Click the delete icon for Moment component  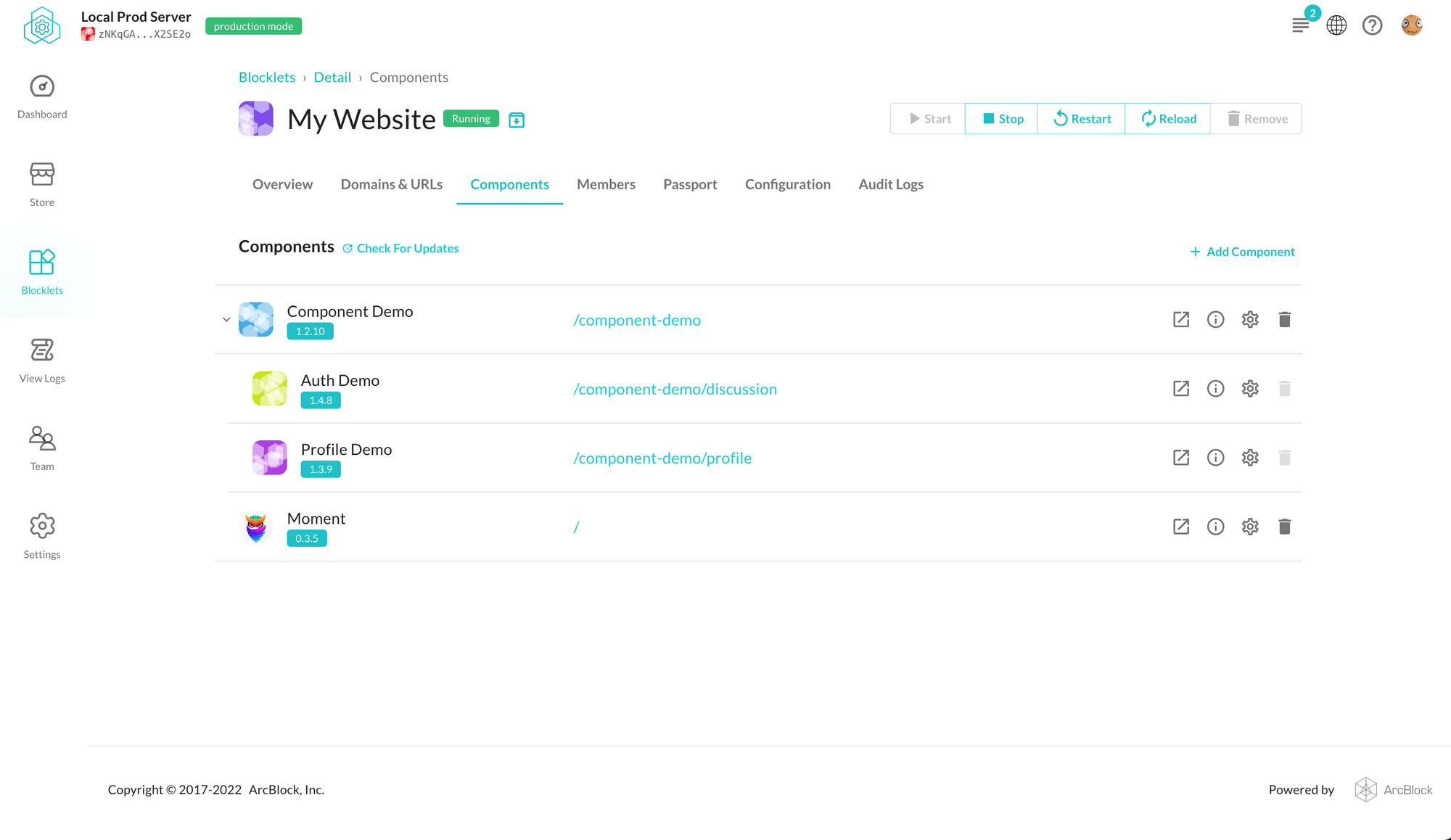1284,527
